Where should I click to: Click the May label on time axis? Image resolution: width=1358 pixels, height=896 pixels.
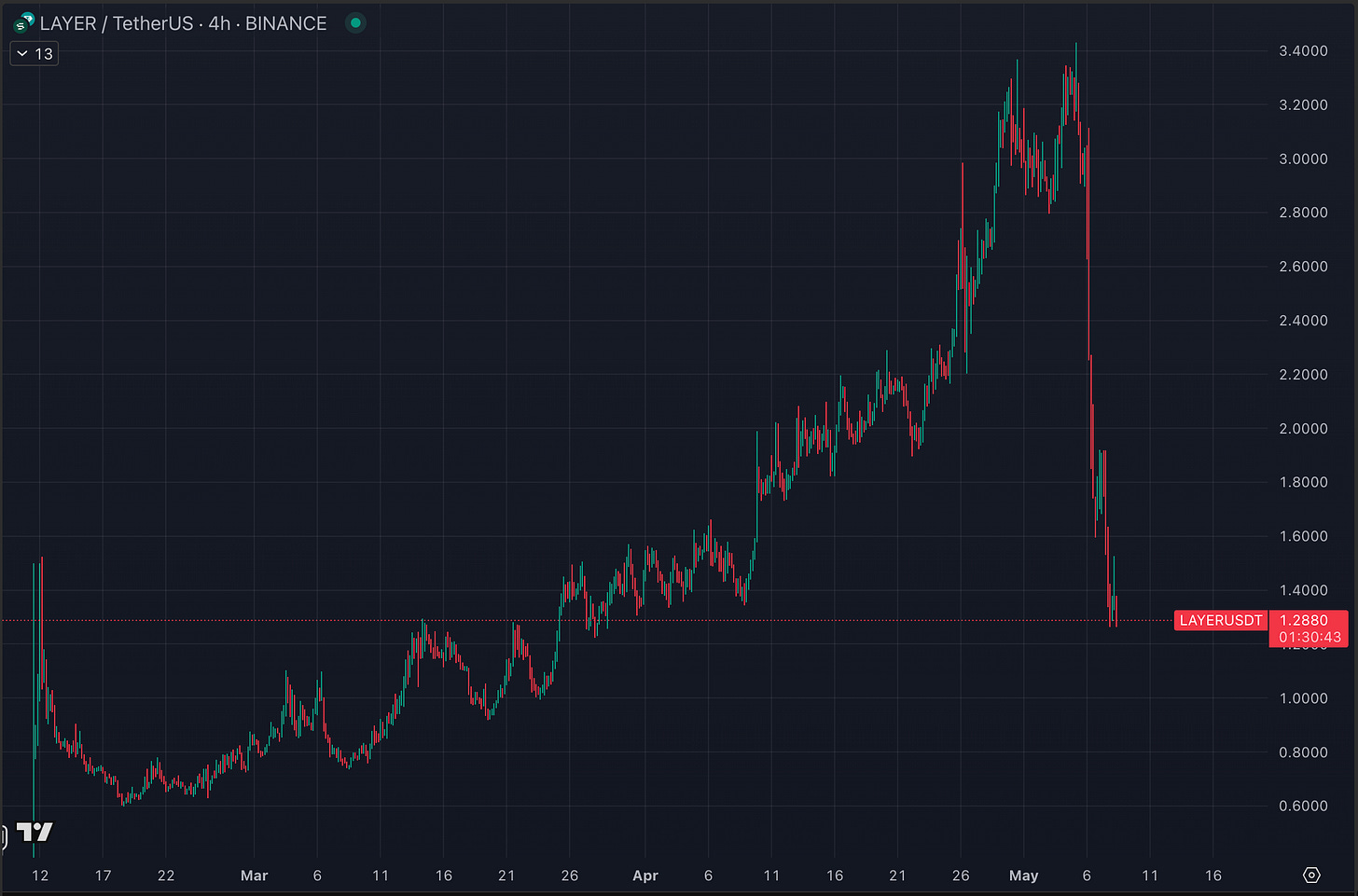click(x=1024, y=875)
